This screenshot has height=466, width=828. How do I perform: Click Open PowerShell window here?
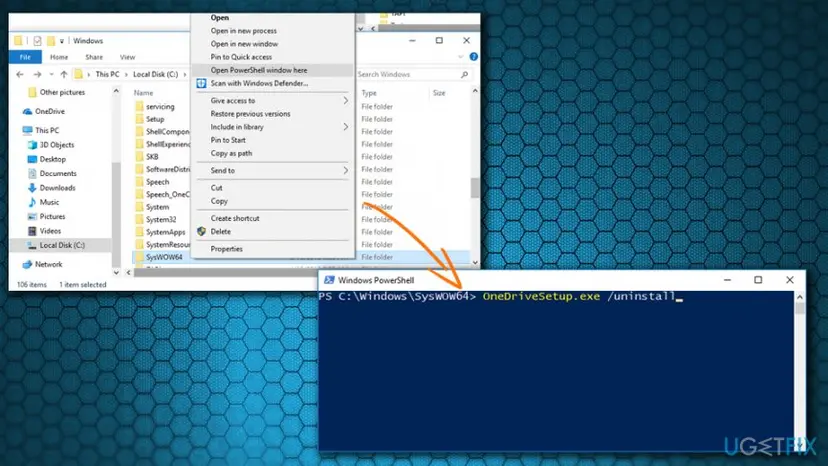pos(259,70)
